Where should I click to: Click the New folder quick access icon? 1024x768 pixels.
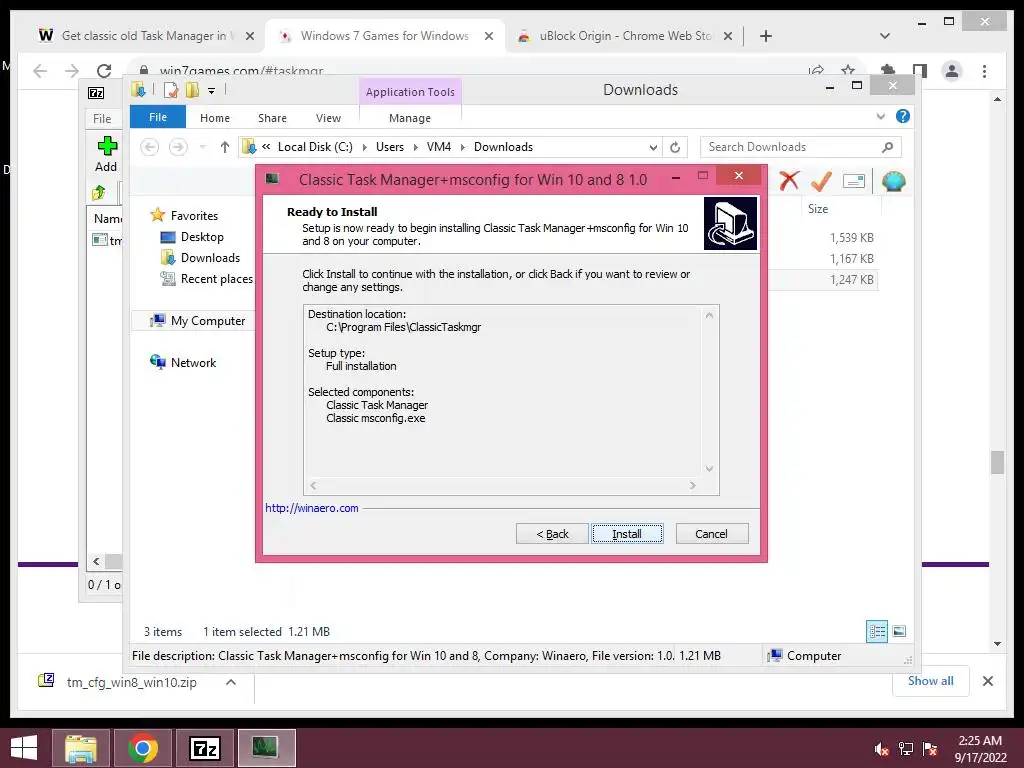click(x=192, y=90)
